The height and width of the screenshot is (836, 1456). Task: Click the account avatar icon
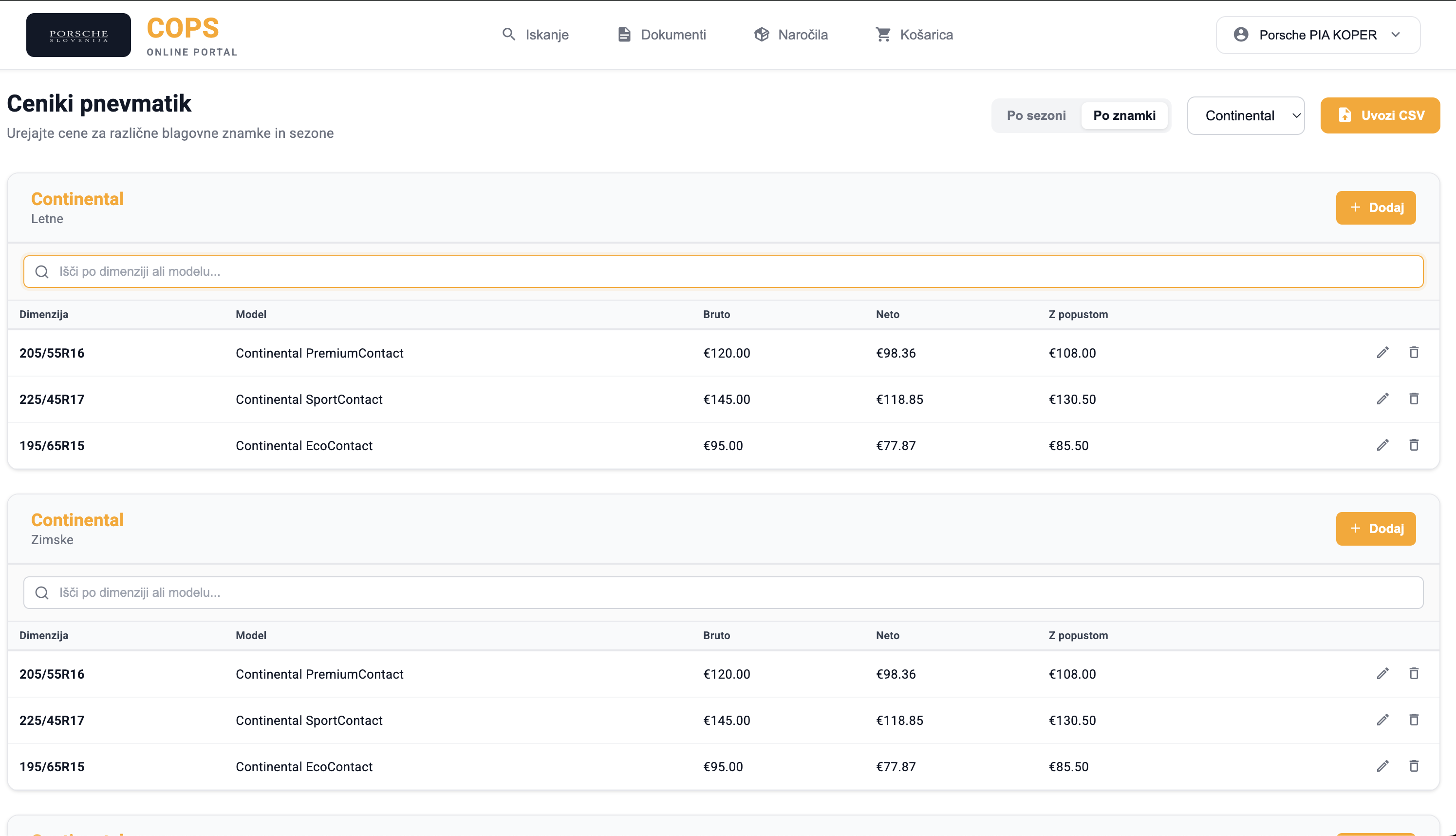click(x=1241, y=35)
